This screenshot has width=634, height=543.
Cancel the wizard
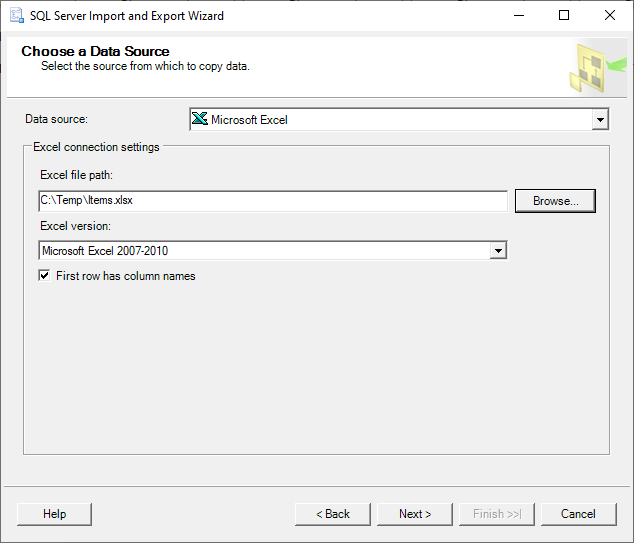[579, 514]
